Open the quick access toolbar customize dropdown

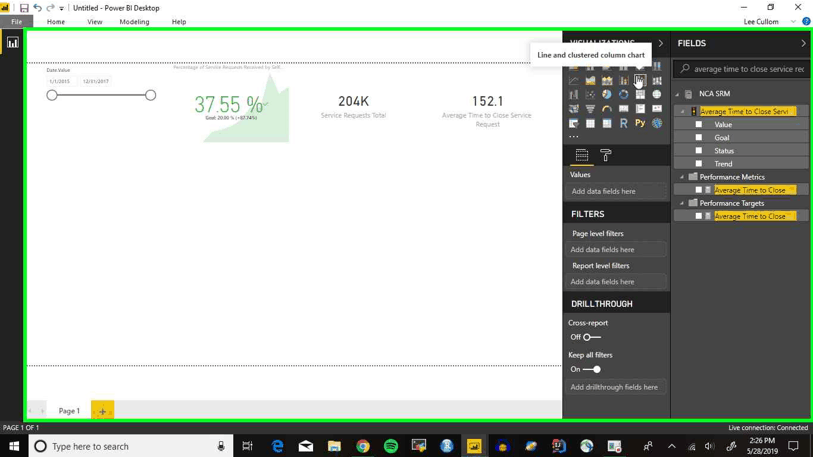pos(62,8)
